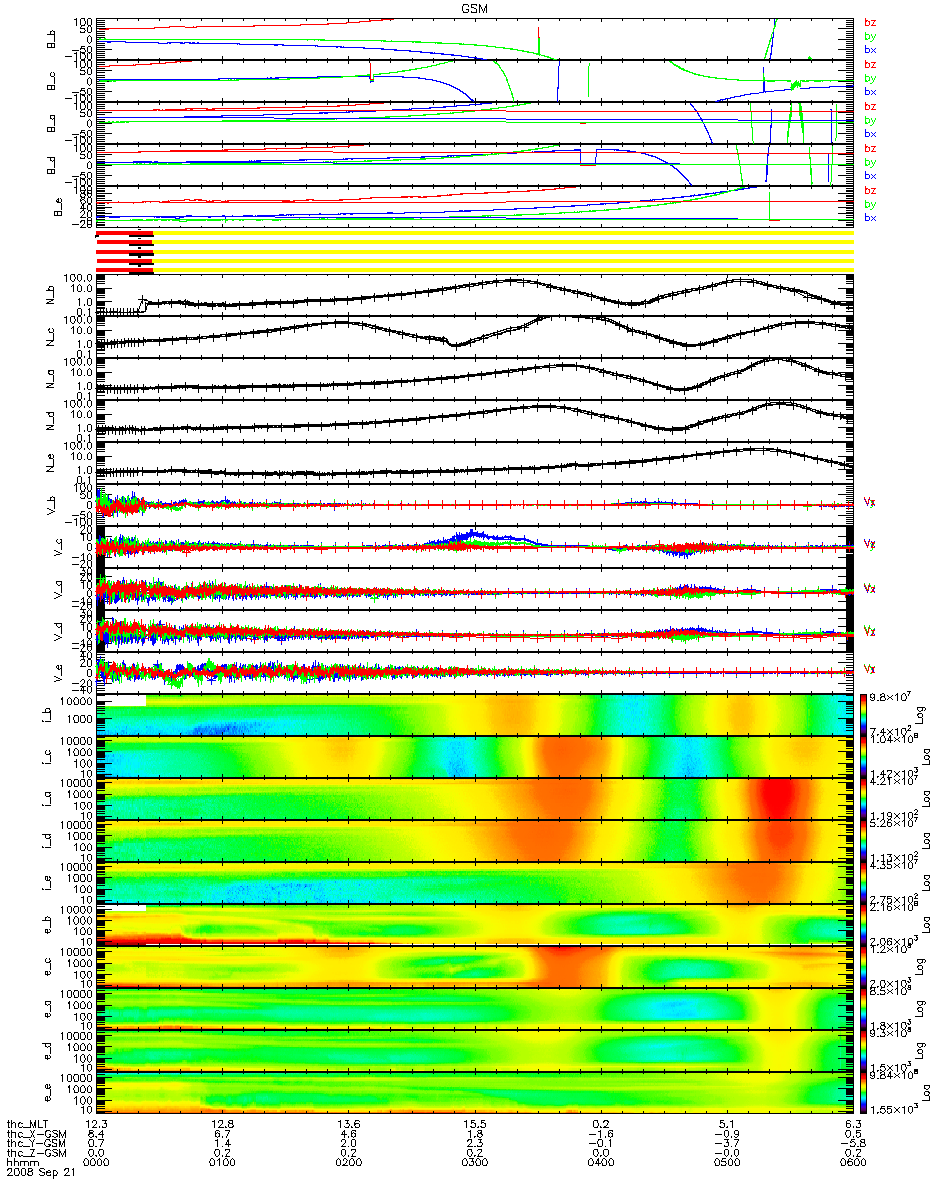Click the MLT value "12.8"
The width and height of the screenshot is (930, 1200).
point(223,1122)
